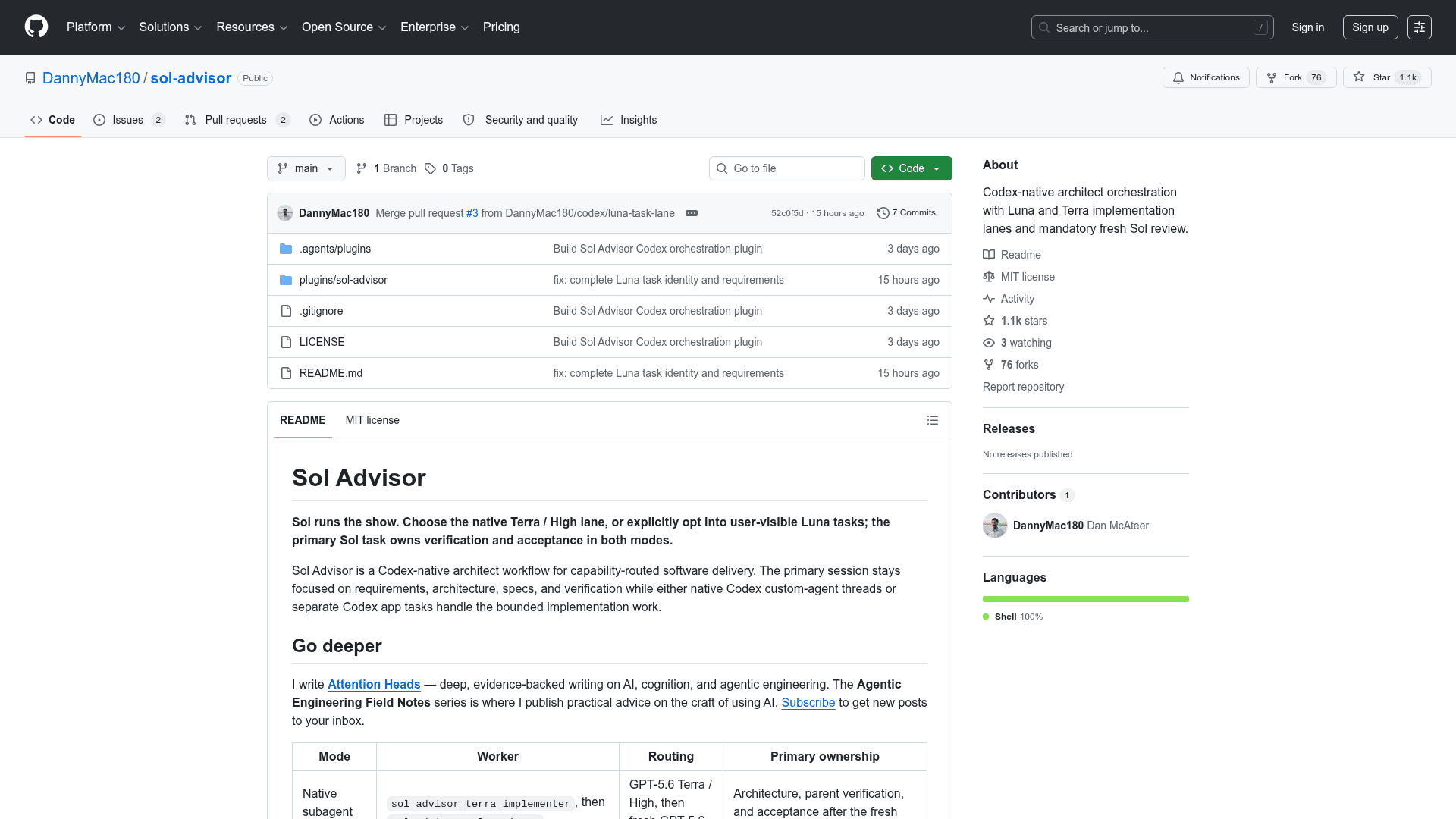The image size is (1456, 819).
Task: Open the Shell 100% language link
Action: pyautogui.click(x=1013, y=617)
